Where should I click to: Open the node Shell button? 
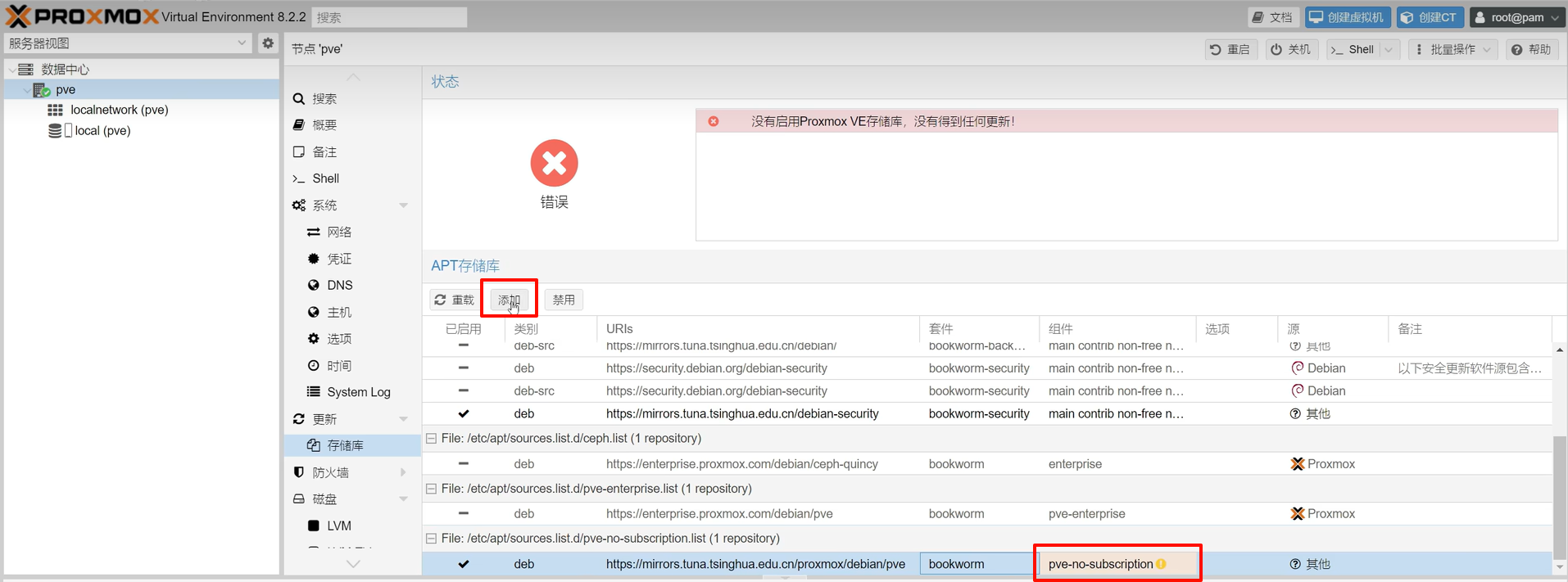click(x=1353, y=50)
